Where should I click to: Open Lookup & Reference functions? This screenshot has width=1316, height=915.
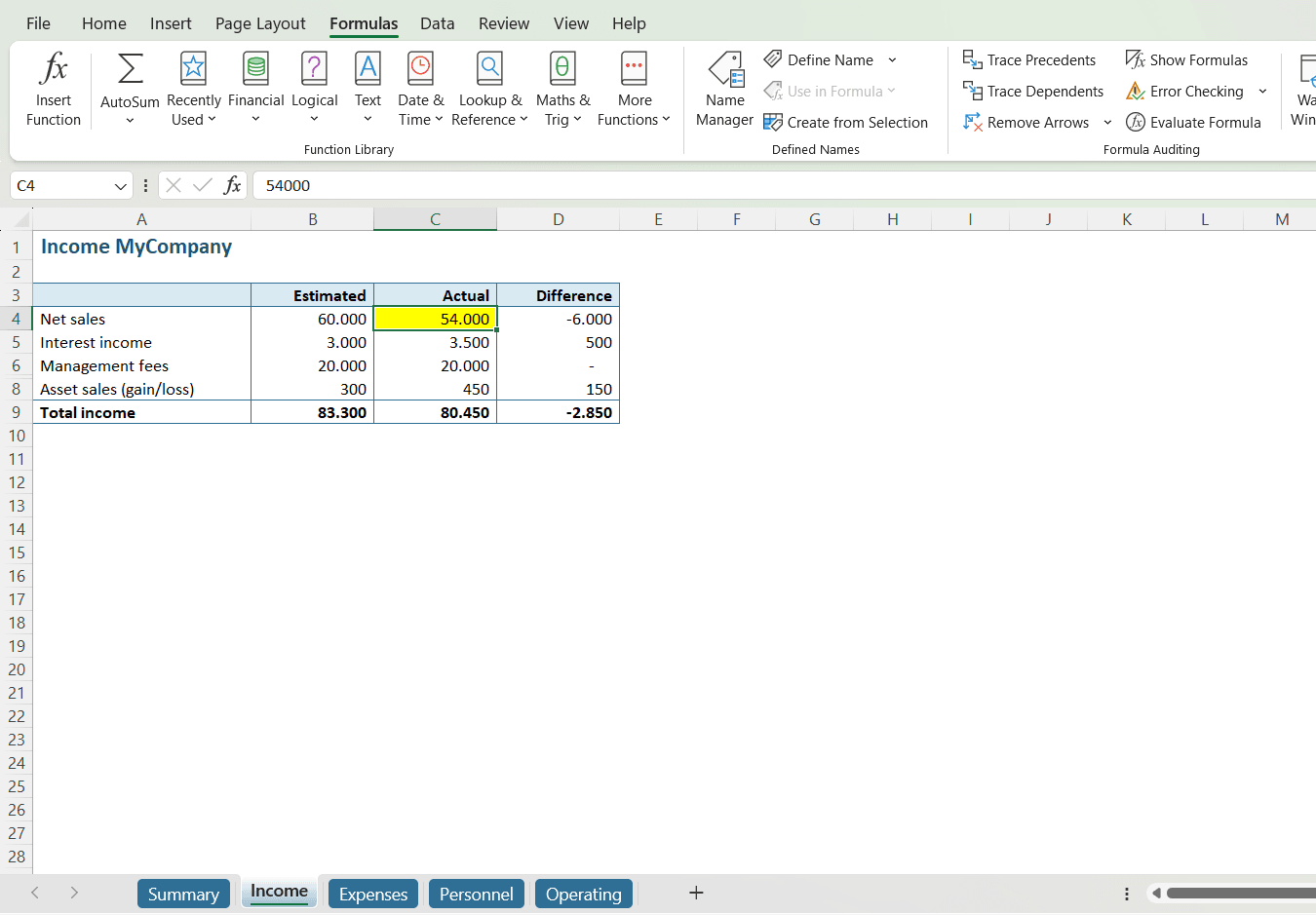point(489,90)
